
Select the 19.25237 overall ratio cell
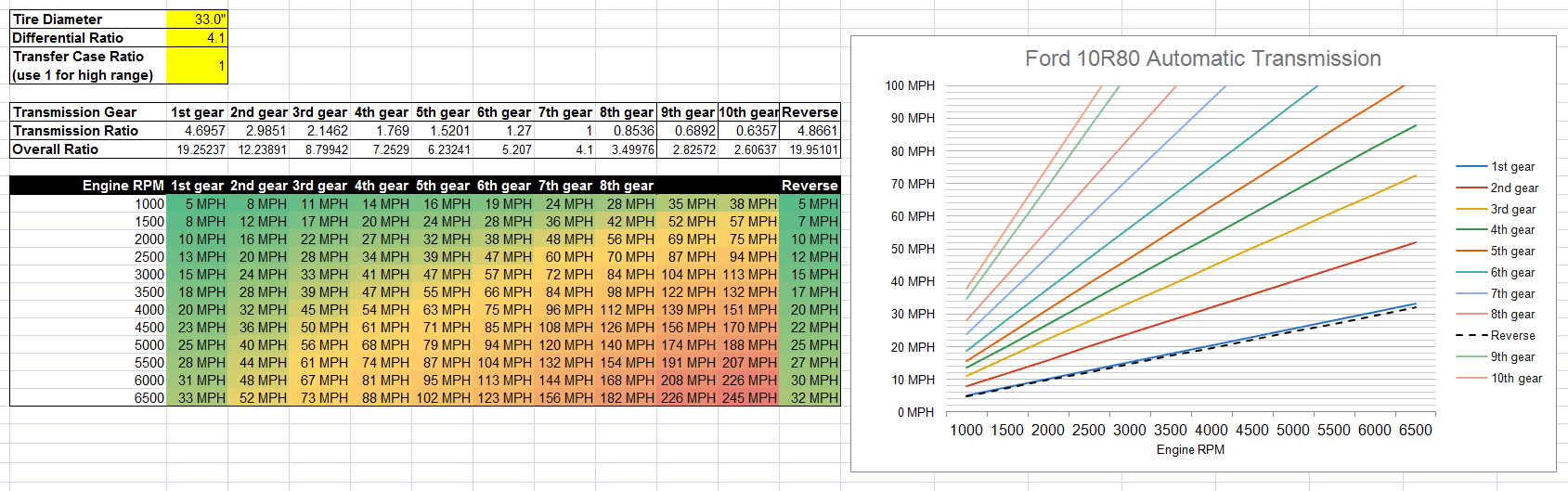pyautogui.click(x=198, y=149)
